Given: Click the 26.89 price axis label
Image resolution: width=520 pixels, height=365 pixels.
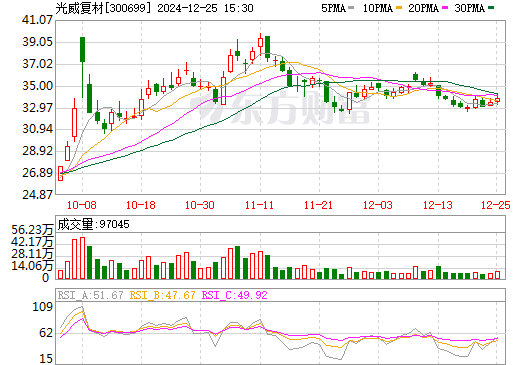Looking at the screenshot, I should [x=37, y=173].
